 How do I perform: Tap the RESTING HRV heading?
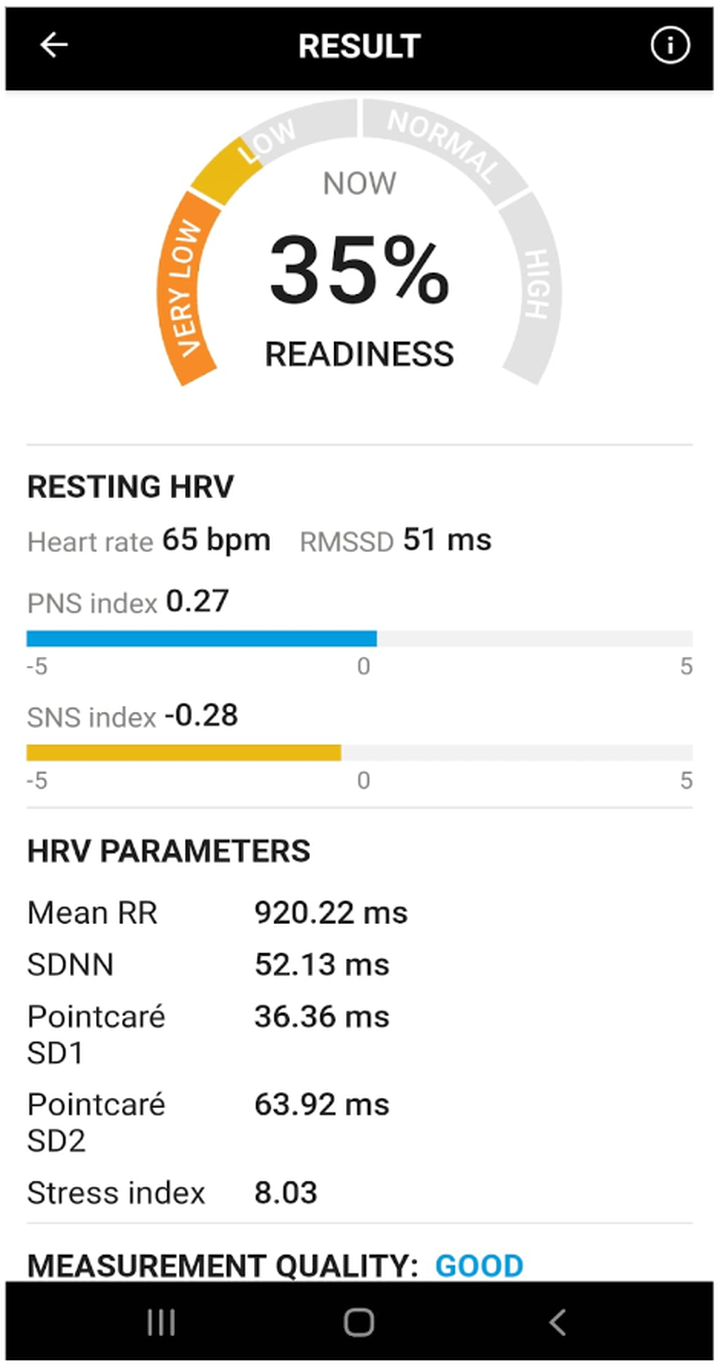(130, 487)
